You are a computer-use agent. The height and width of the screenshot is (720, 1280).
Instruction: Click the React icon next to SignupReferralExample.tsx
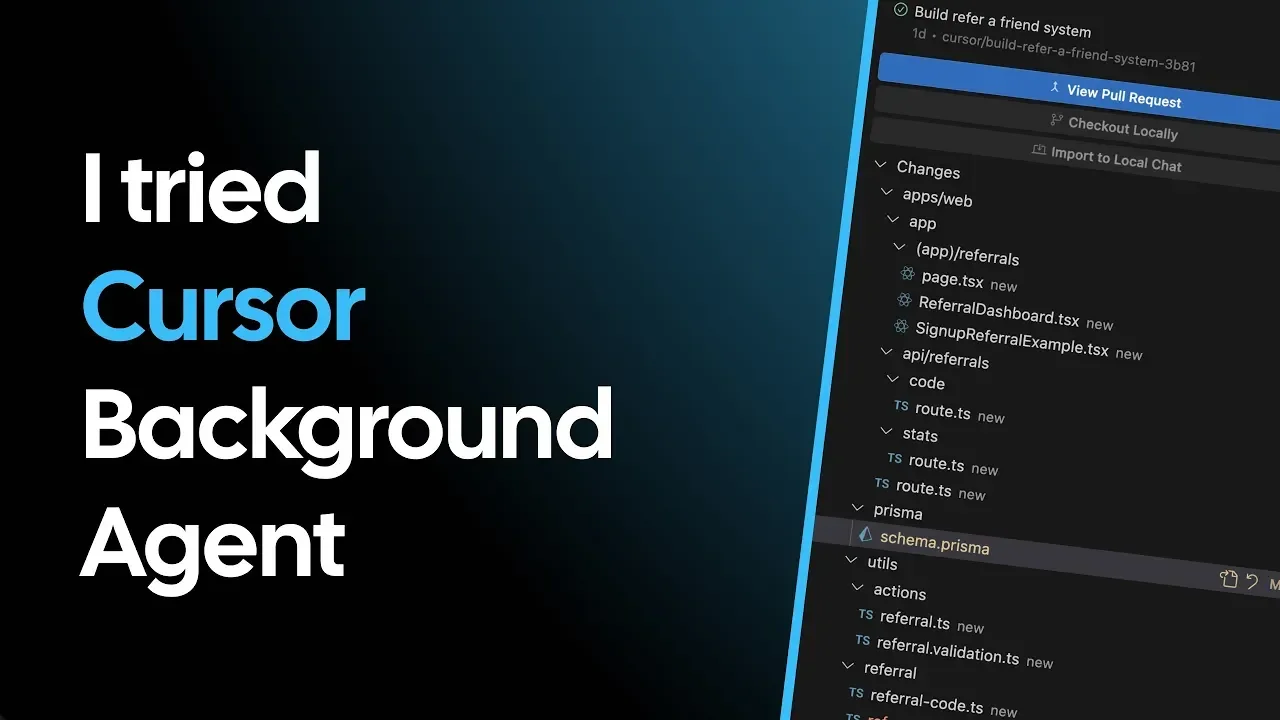pos(903,326)
